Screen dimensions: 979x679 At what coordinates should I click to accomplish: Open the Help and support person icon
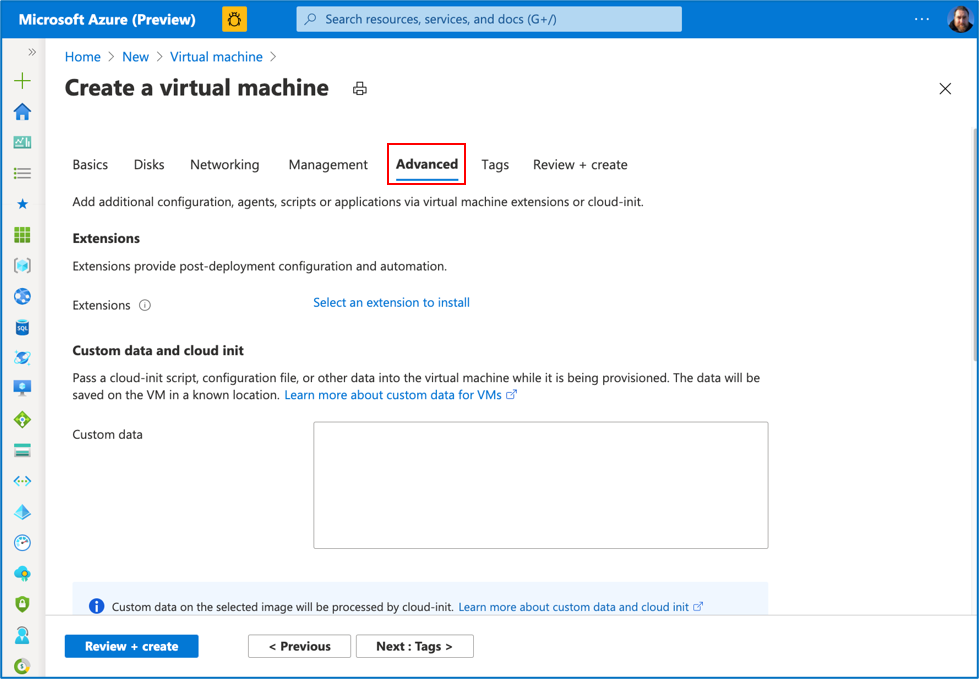tap(22, 635)
